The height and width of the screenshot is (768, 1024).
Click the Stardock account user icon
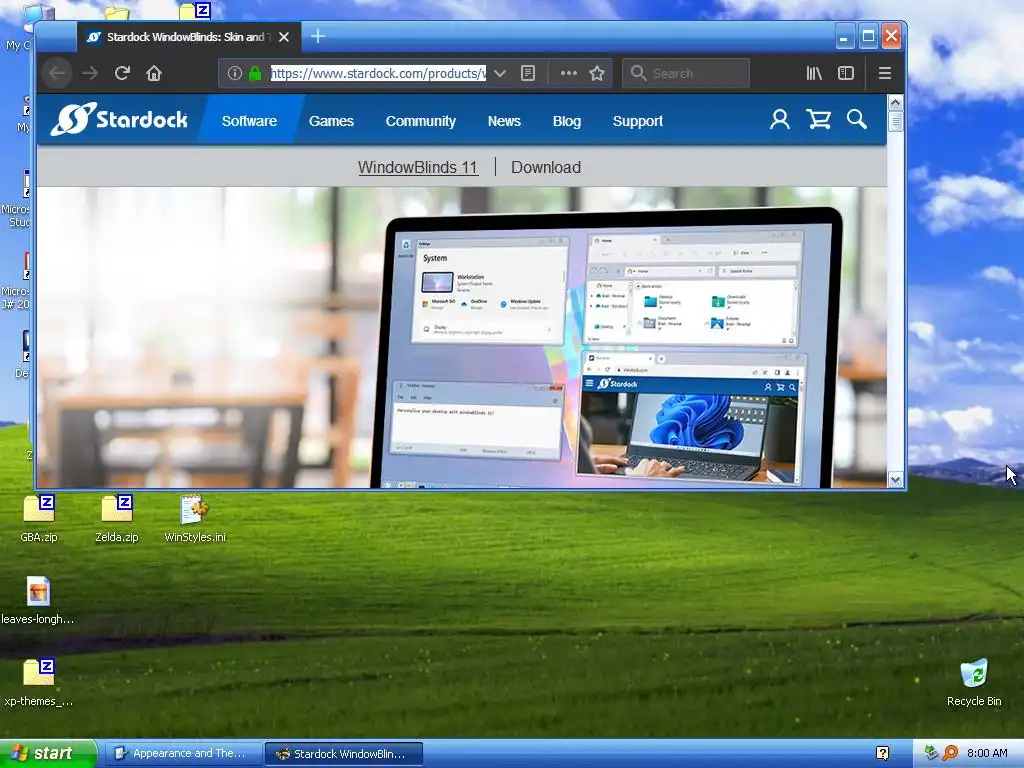[x=779, y=120]
